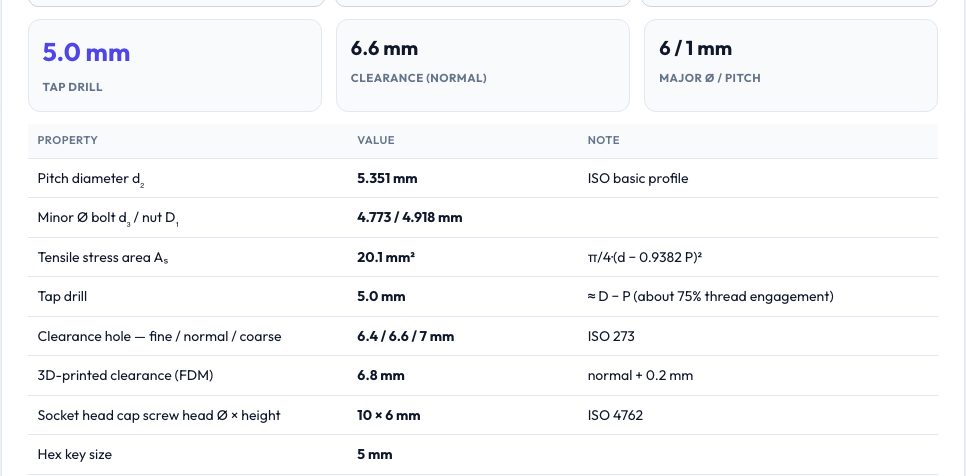This screenshot has width=966, height=476.
Task: Click the 3D-printed clearance (FDM) row
Action: pos(483,376)
